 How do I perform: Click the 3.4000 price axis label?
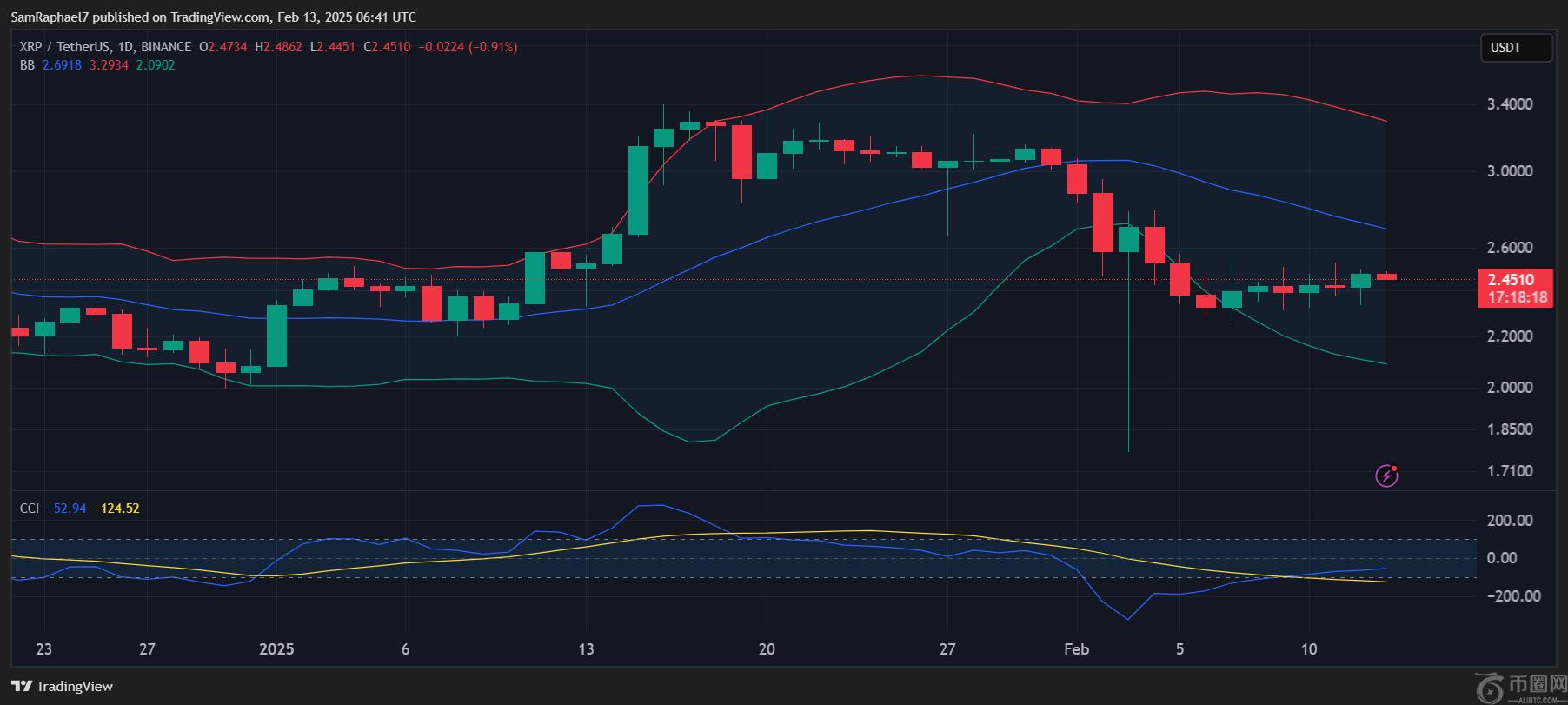tap(1510, 104)
